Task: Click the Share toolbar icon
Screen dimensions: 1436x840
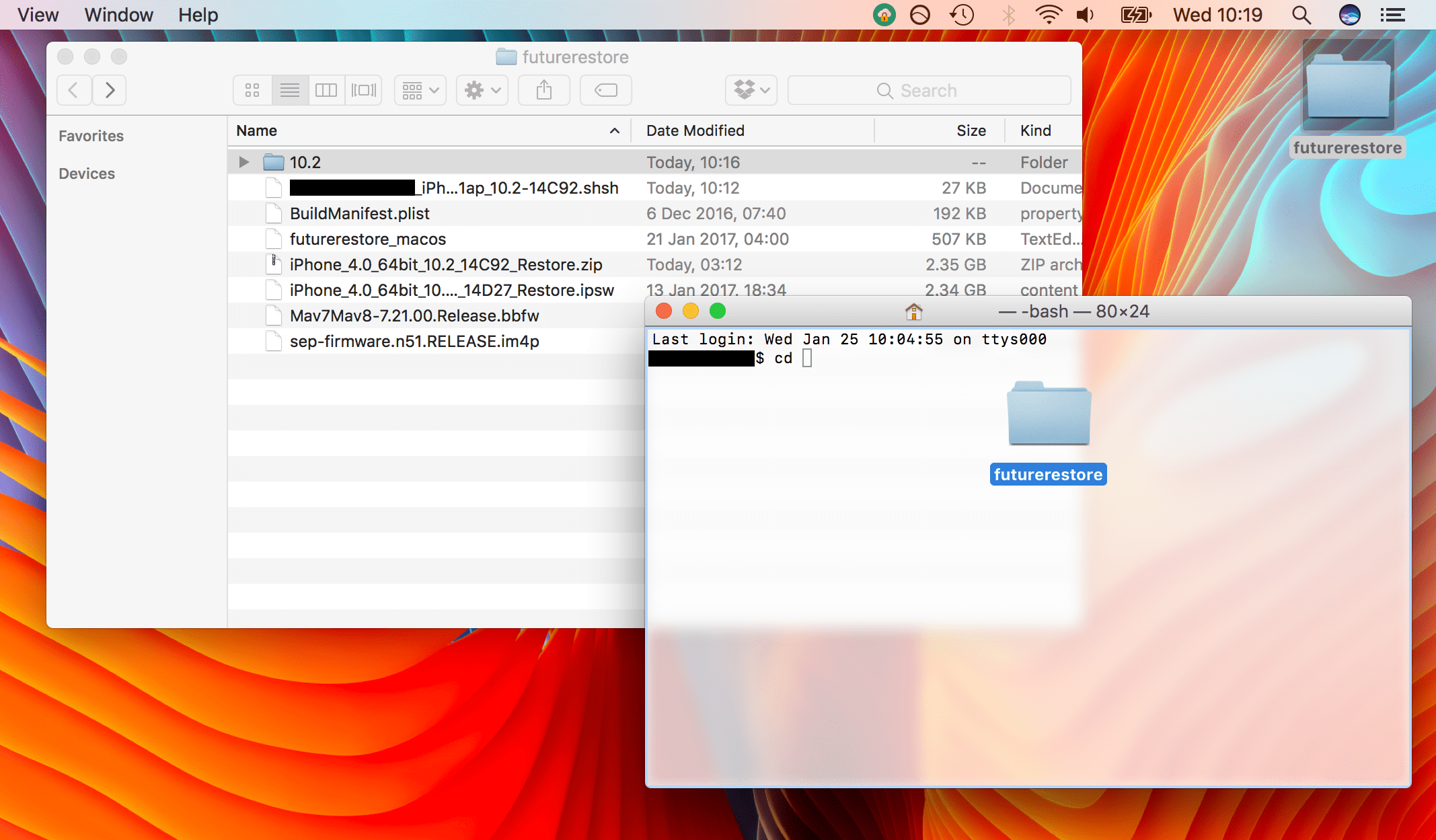Action: coord(544,90)
